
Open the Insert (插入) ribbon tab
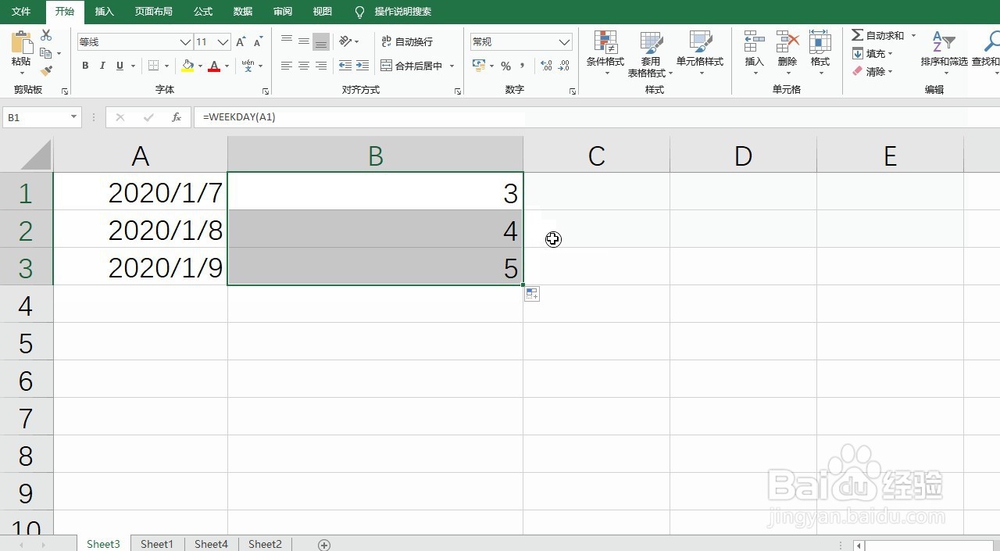[x=104, y=11]
